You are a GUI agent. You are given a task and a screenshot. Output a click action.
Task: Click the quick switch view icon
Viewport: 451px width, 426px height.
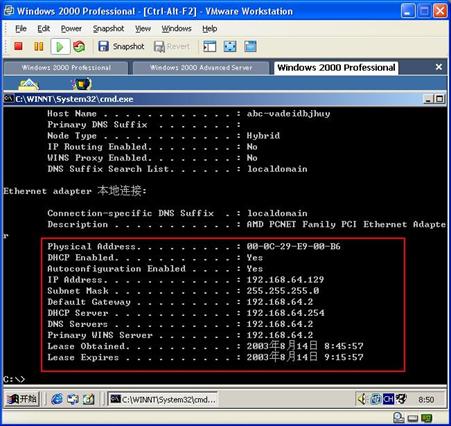[250, 46]
